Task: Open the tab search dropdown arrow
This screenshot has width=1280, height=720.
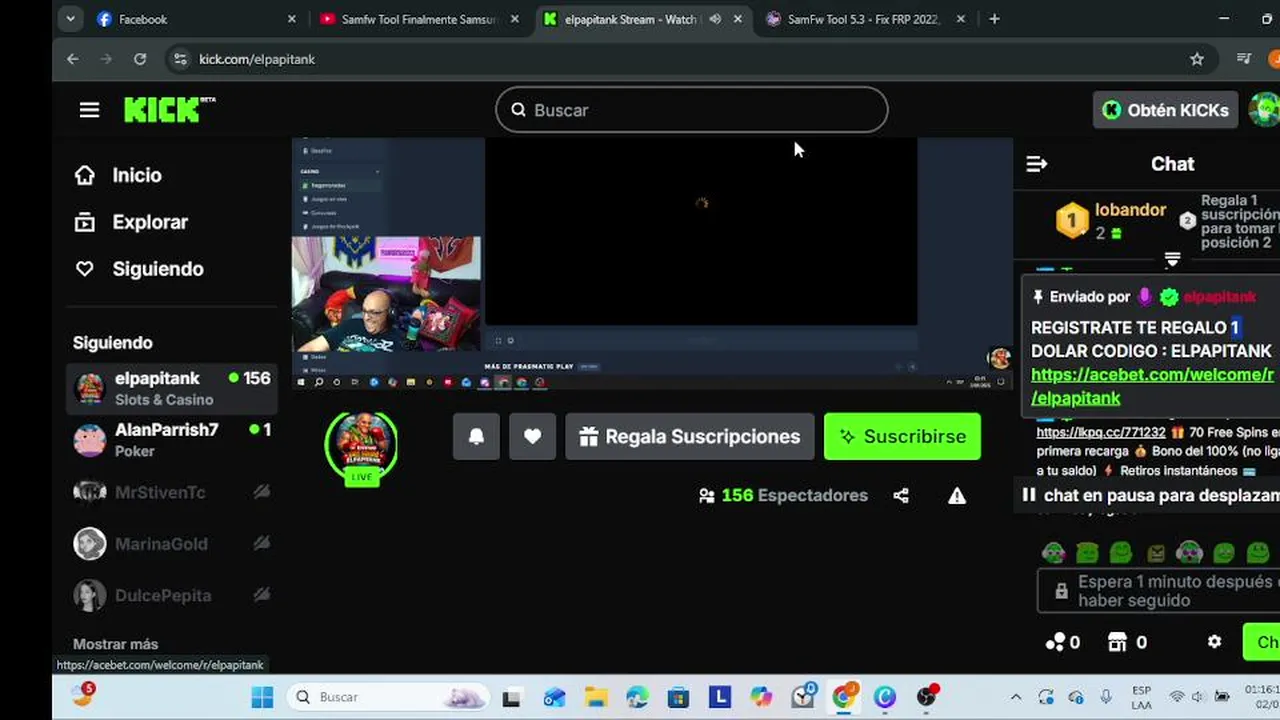Action: 69,19
